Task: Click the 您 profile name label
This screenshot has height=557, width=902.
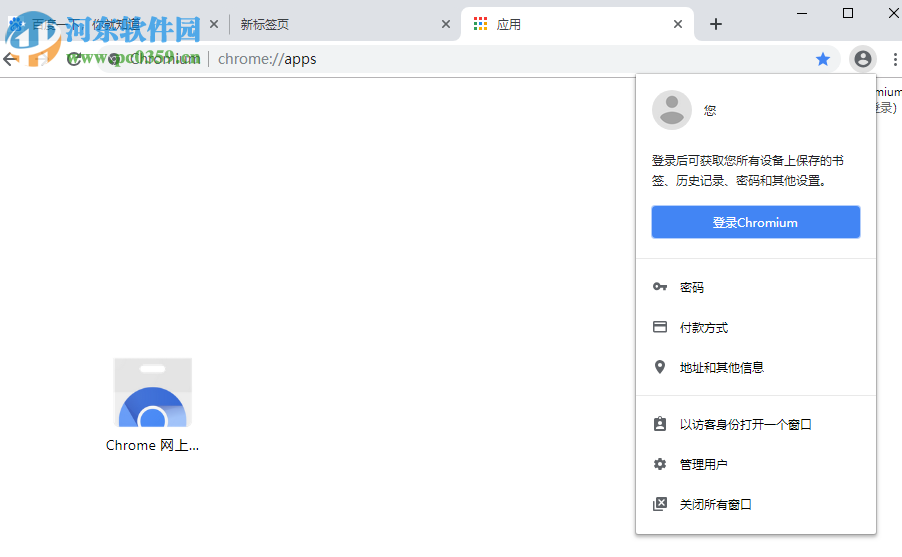Action: pos(710,110)
